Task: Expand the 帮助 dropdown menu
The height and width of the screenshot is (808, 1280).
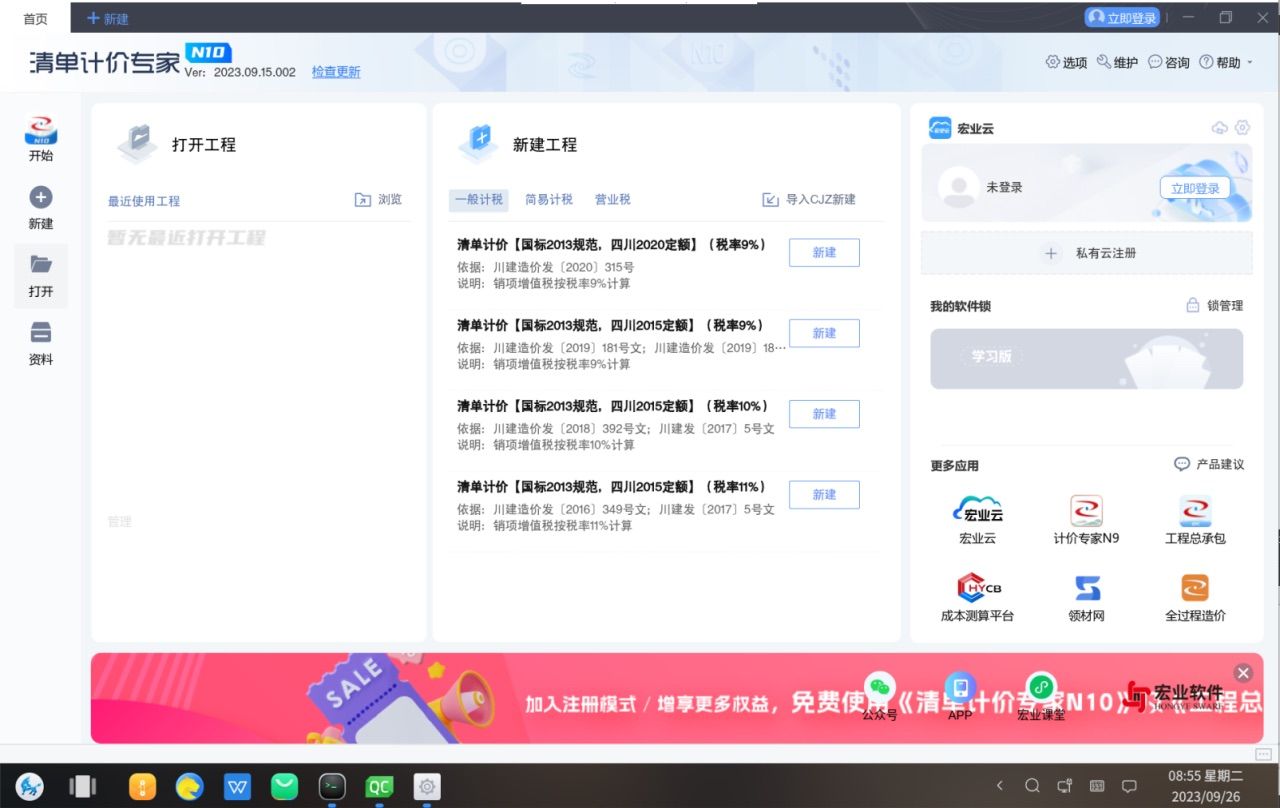Action: (x=1225, y=62)
